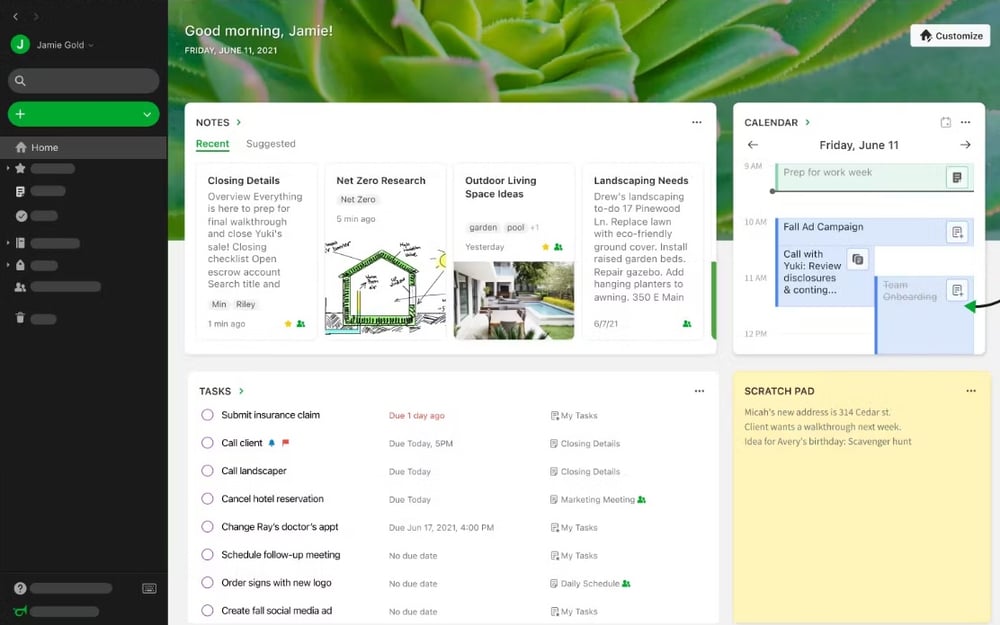Image resolution: width=1000 pixels, height=625 pixels.
Task: Open the Tasks widget three-dot menu
Action: pos(700,391)
